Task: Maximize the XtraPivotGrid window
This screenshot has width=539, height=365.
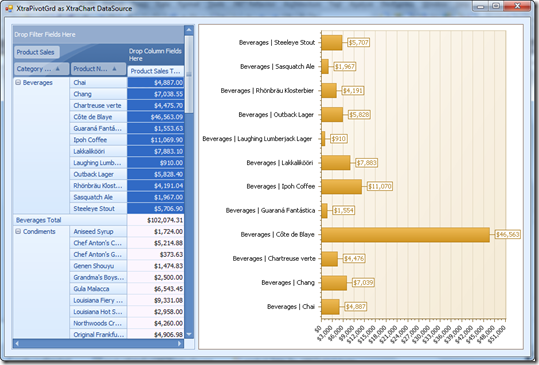Action: click(496, 6)
